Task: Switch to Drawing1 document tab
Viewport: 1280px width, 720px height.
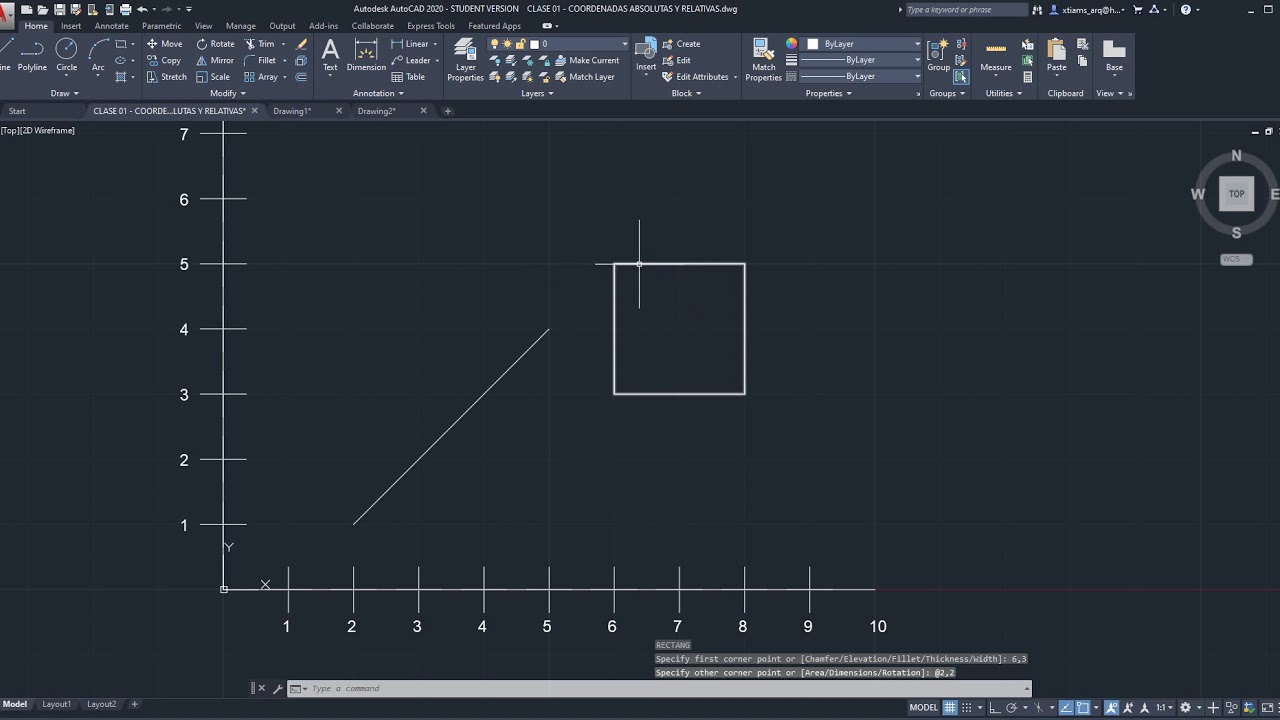Action: point(292,111)
